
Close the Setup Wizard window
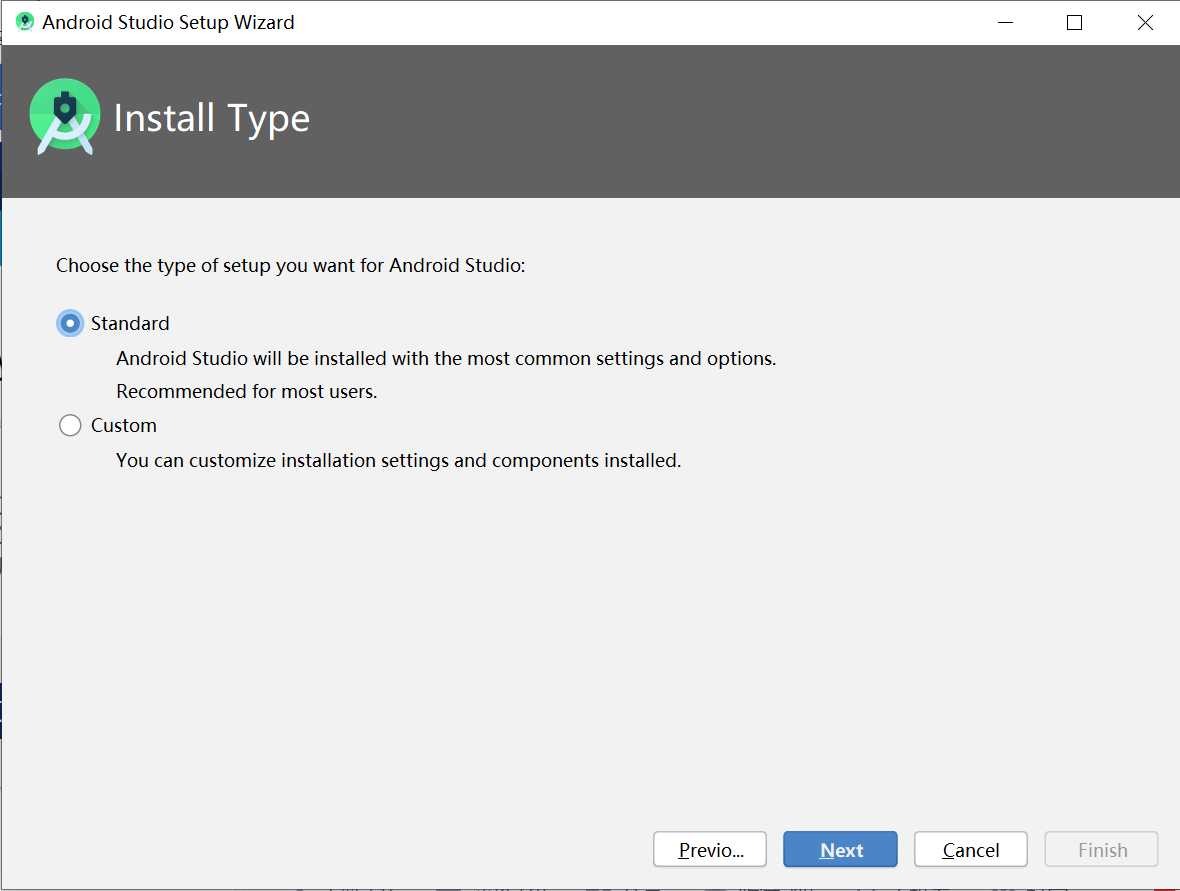click(1145, 23)
